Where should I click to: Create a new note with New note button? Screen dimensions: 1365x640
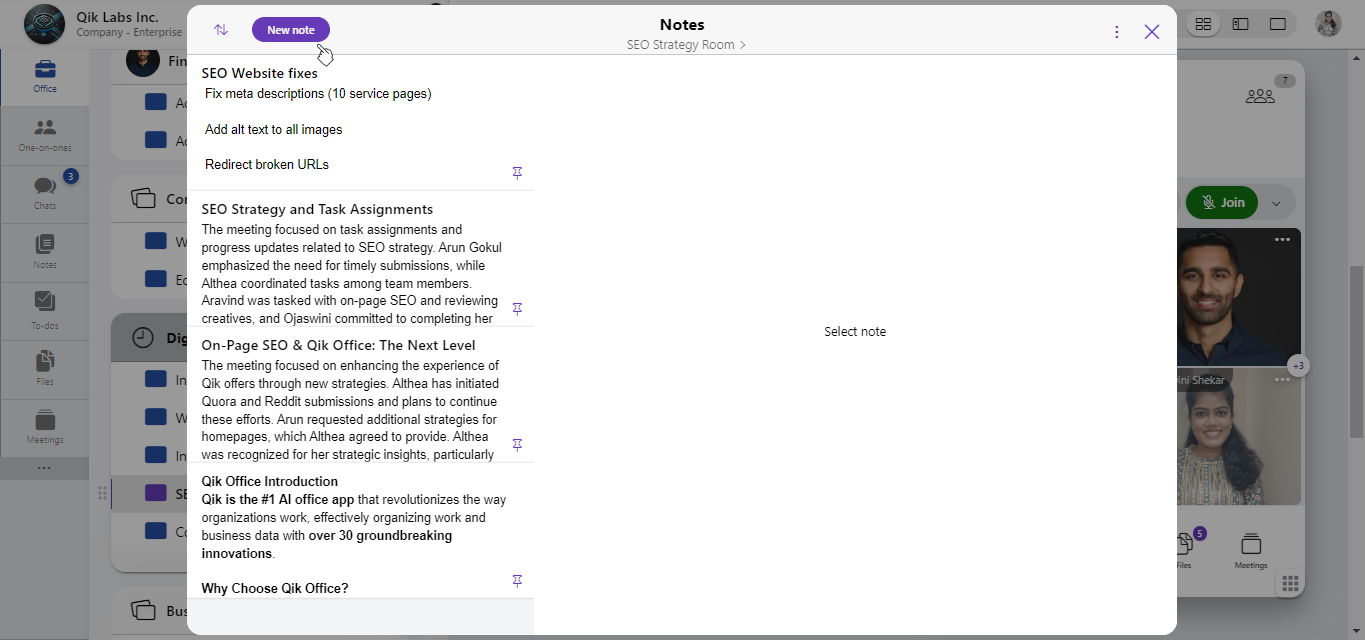(291, 30)
